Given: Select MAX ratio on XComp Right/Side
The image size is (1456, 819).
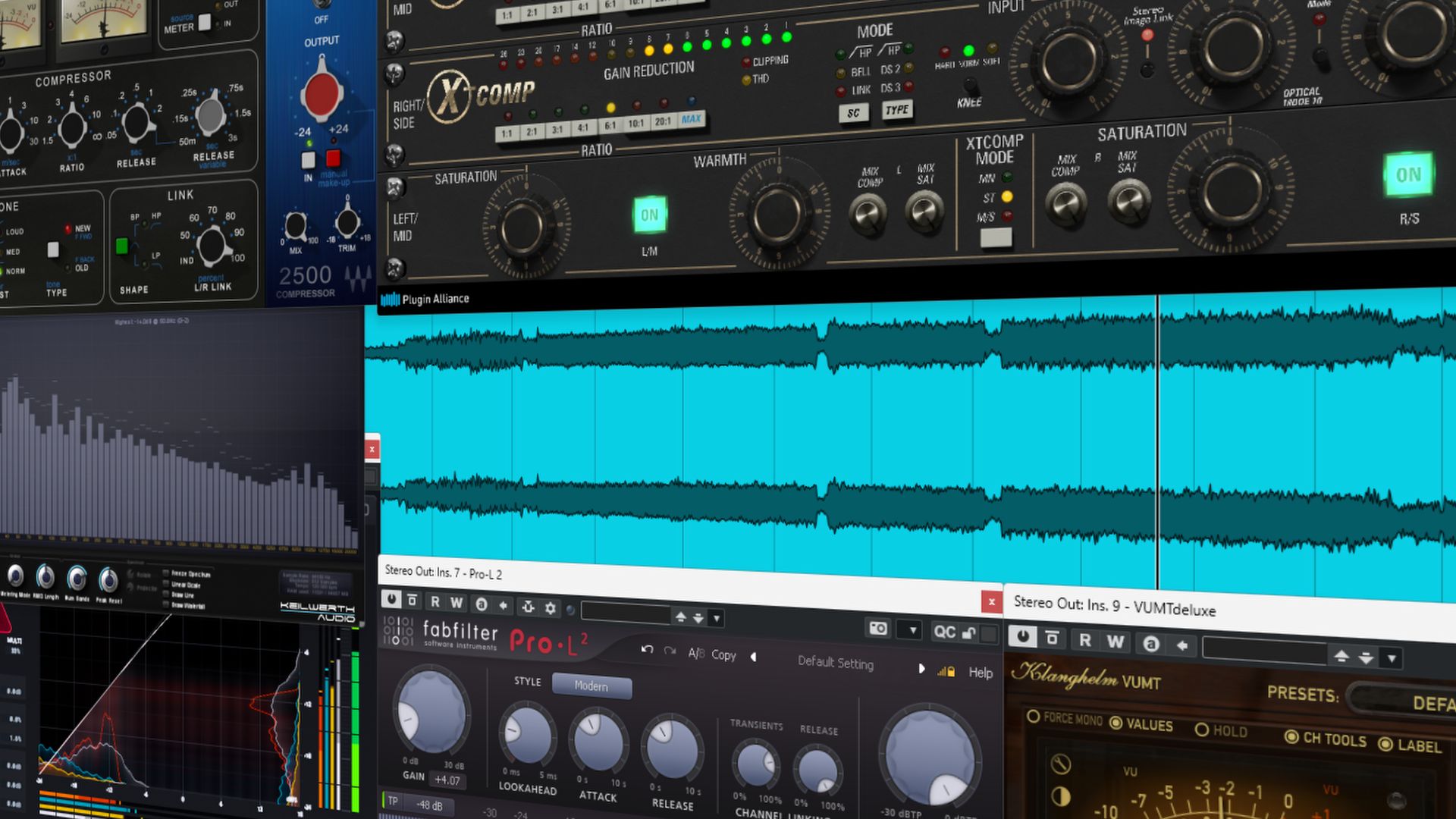Looking at the screenshot, I should point(691,119).
